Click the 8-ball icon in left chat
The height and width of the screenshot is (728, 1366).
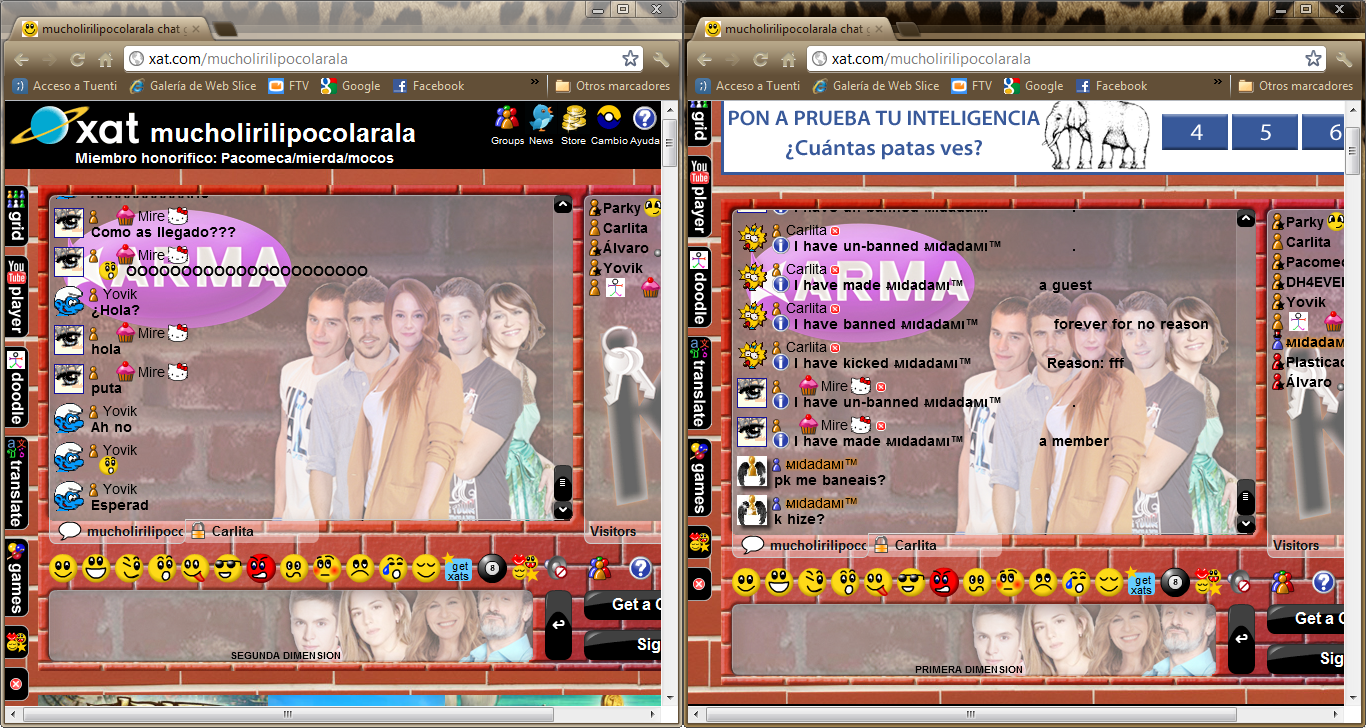491,568
